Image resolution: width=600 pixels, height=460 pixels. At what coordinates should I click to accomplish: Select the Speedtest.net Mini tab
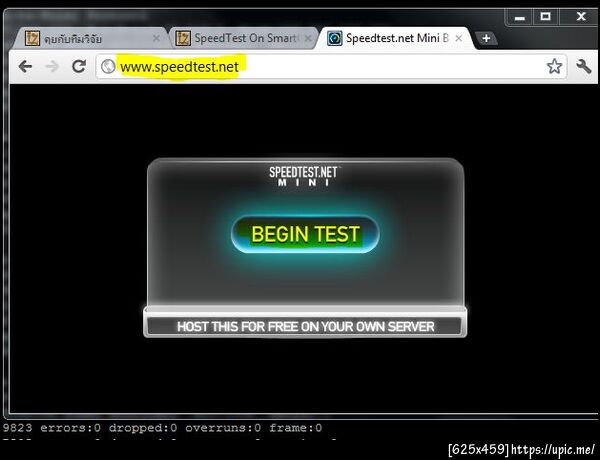(395, 38)
